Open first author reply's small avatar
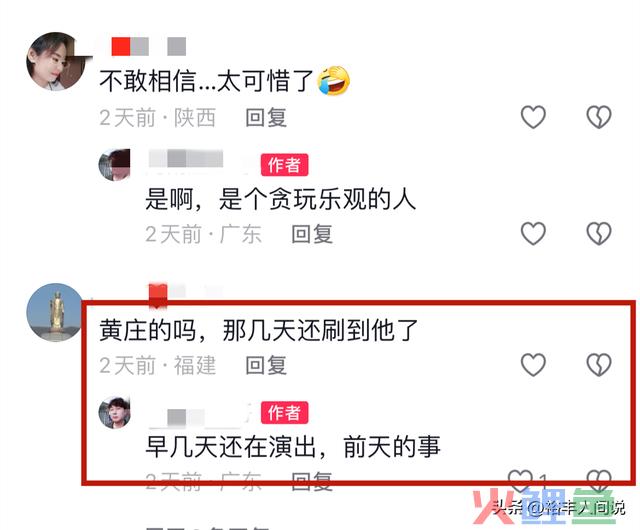Screen dimensions: 640x530 point(115,165)
